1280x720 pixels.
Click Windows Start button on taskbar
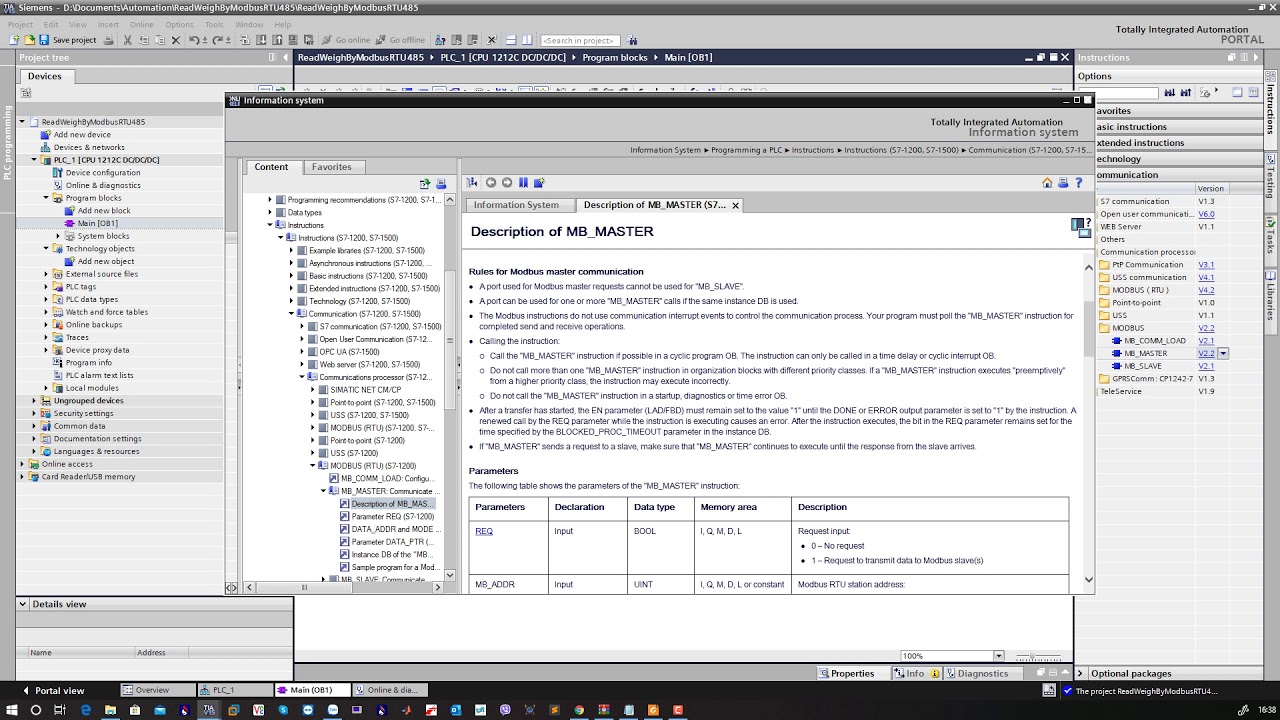coord(11,710)
